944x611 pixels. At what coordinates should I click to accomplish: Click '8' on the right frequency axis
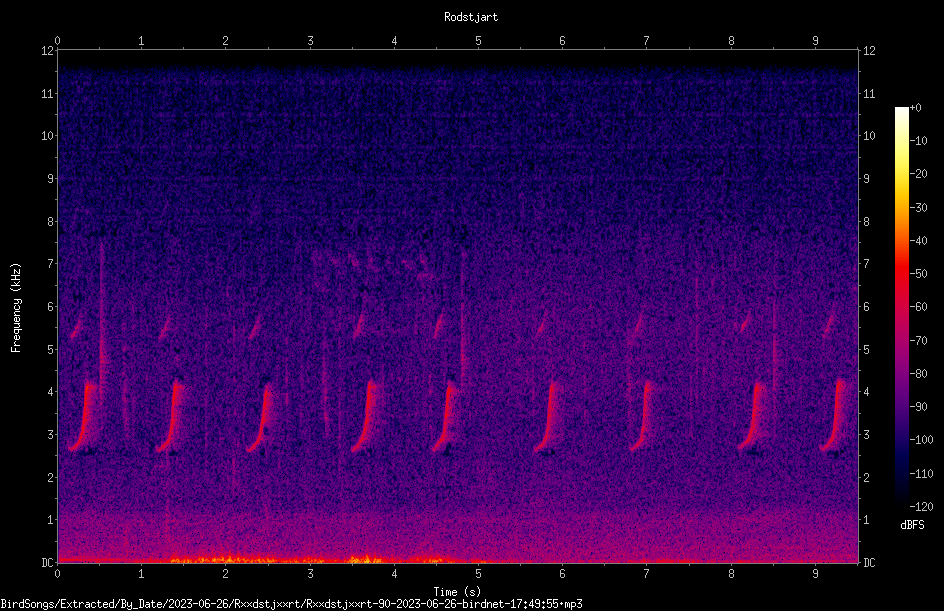(x=866, y=222)
